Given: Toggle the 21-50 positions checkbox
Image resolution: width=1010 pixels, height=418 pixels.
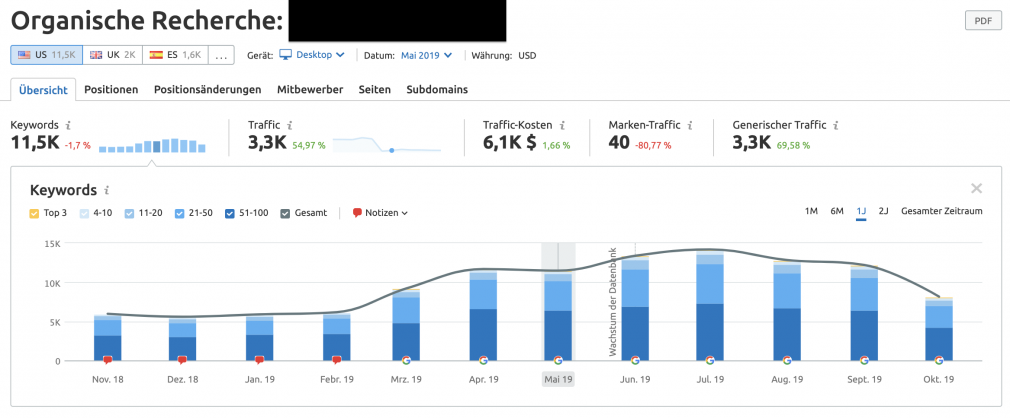Looking at the screenshot, I should (180, 213).
